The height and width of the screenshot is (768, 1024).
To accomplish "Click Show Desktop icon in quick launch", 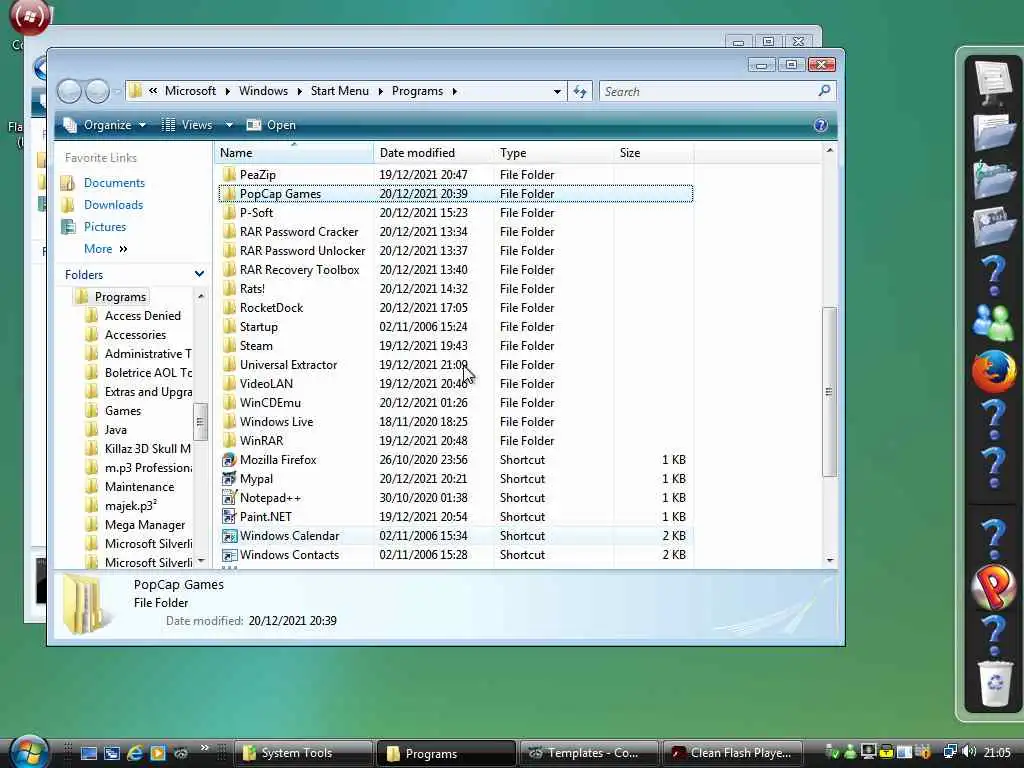I will (88, 753).
